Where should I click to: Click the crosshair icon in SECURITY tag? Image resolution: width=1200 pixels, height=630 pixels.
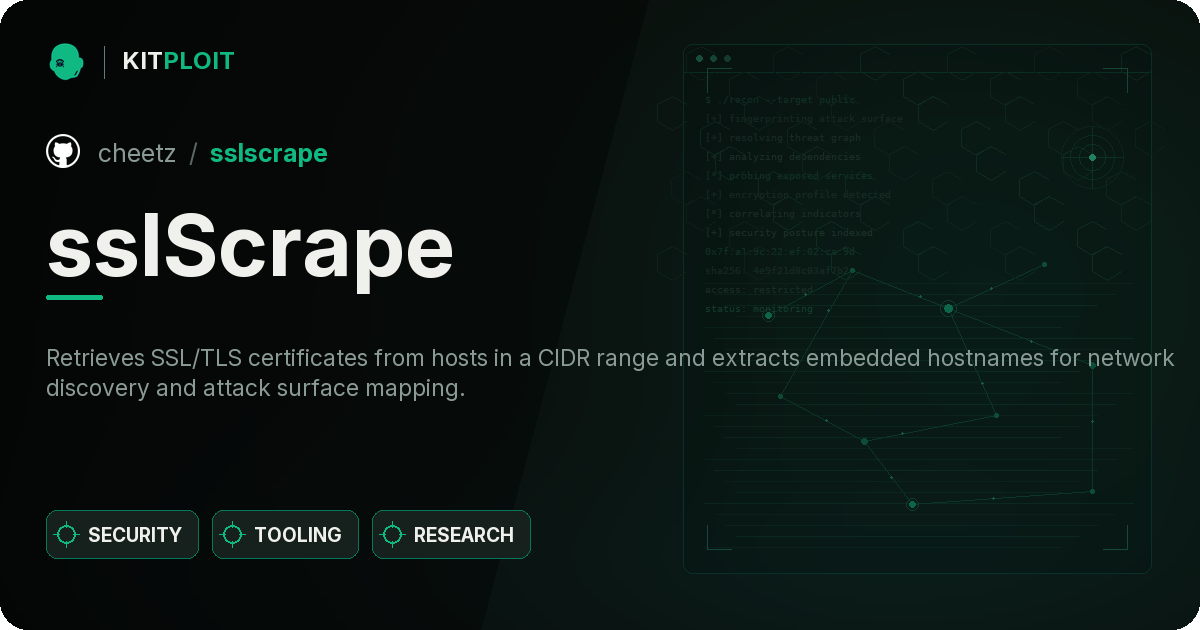(67, 535)
